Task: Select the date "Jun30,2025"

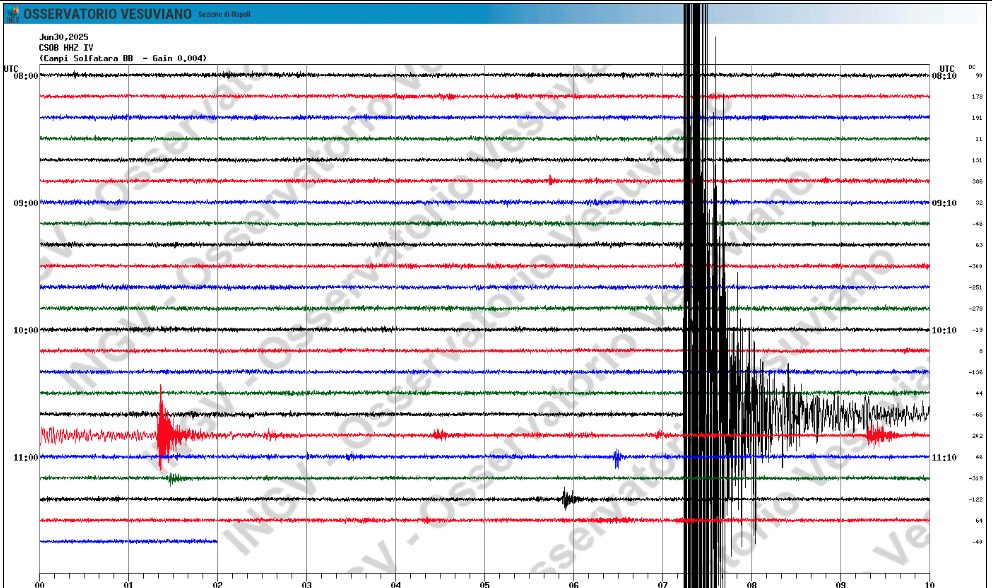Action: (x=64, y=37)
